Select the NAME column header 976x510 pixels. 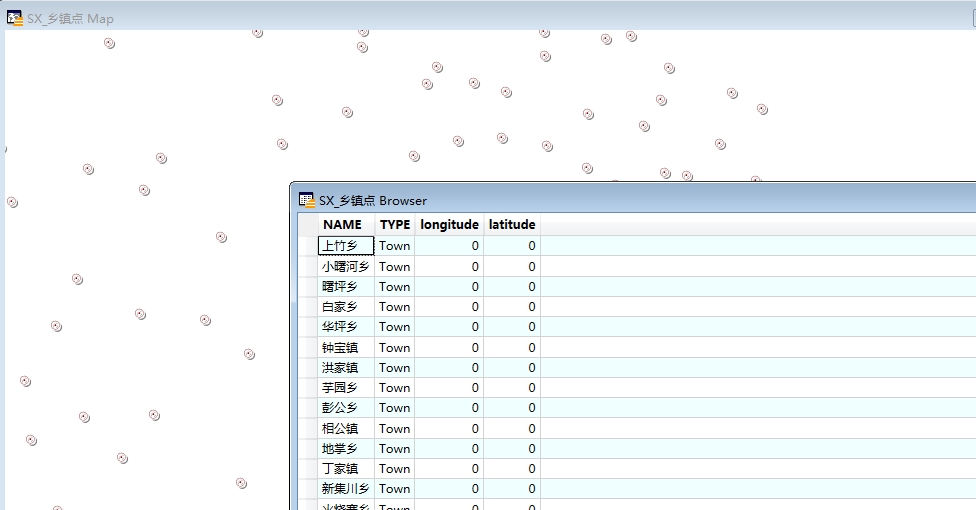pos(342,225)
